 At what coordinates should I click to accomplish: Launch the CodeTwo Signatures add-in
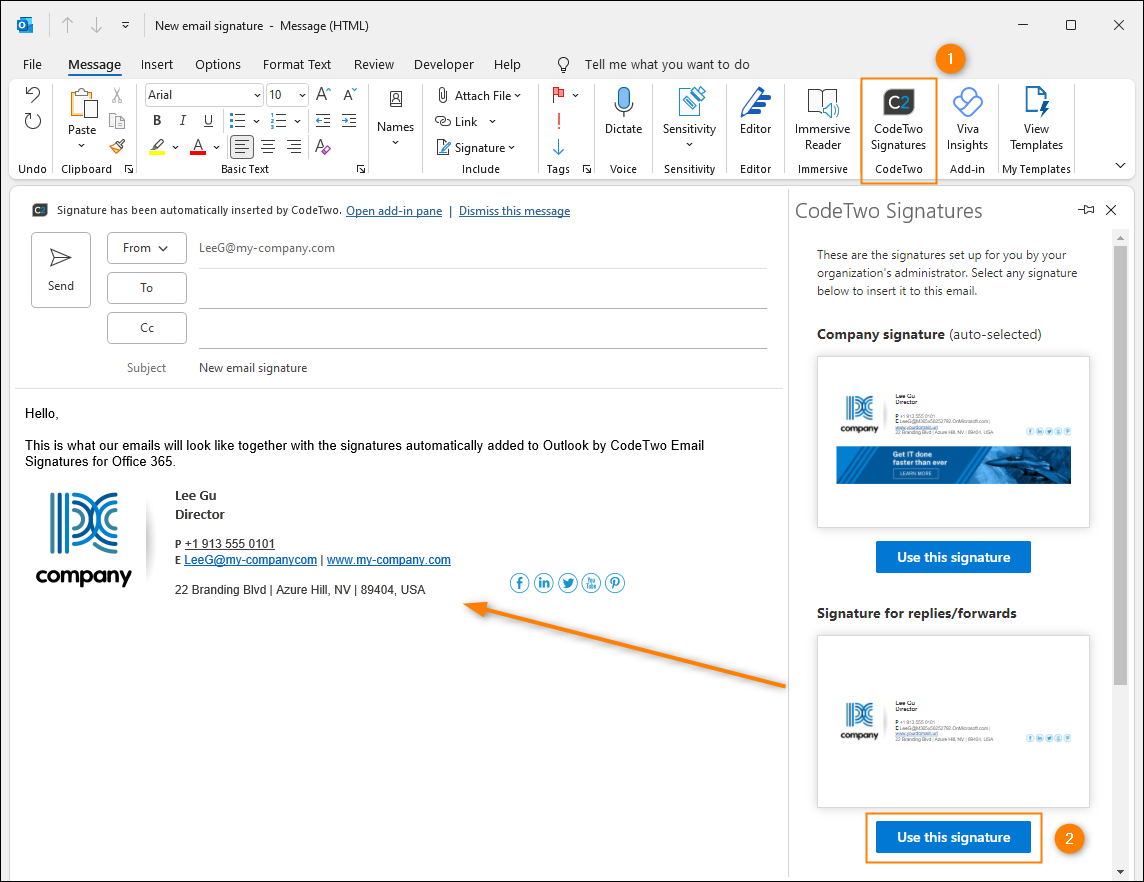click(x=898, y=118)
